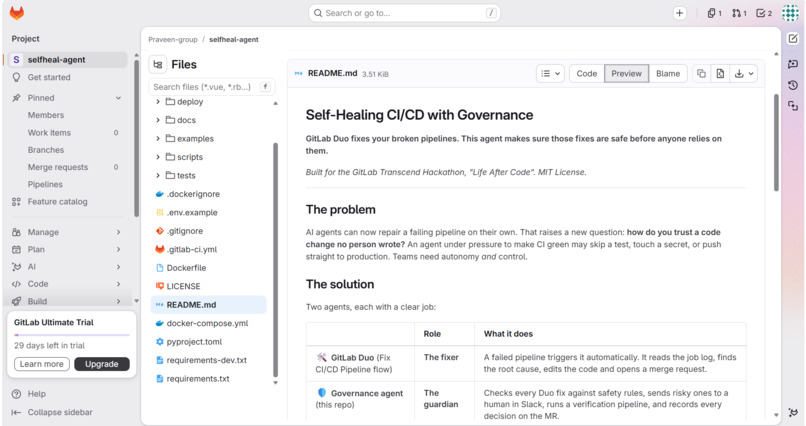Open the create new plus menu

tap(680, 13)
